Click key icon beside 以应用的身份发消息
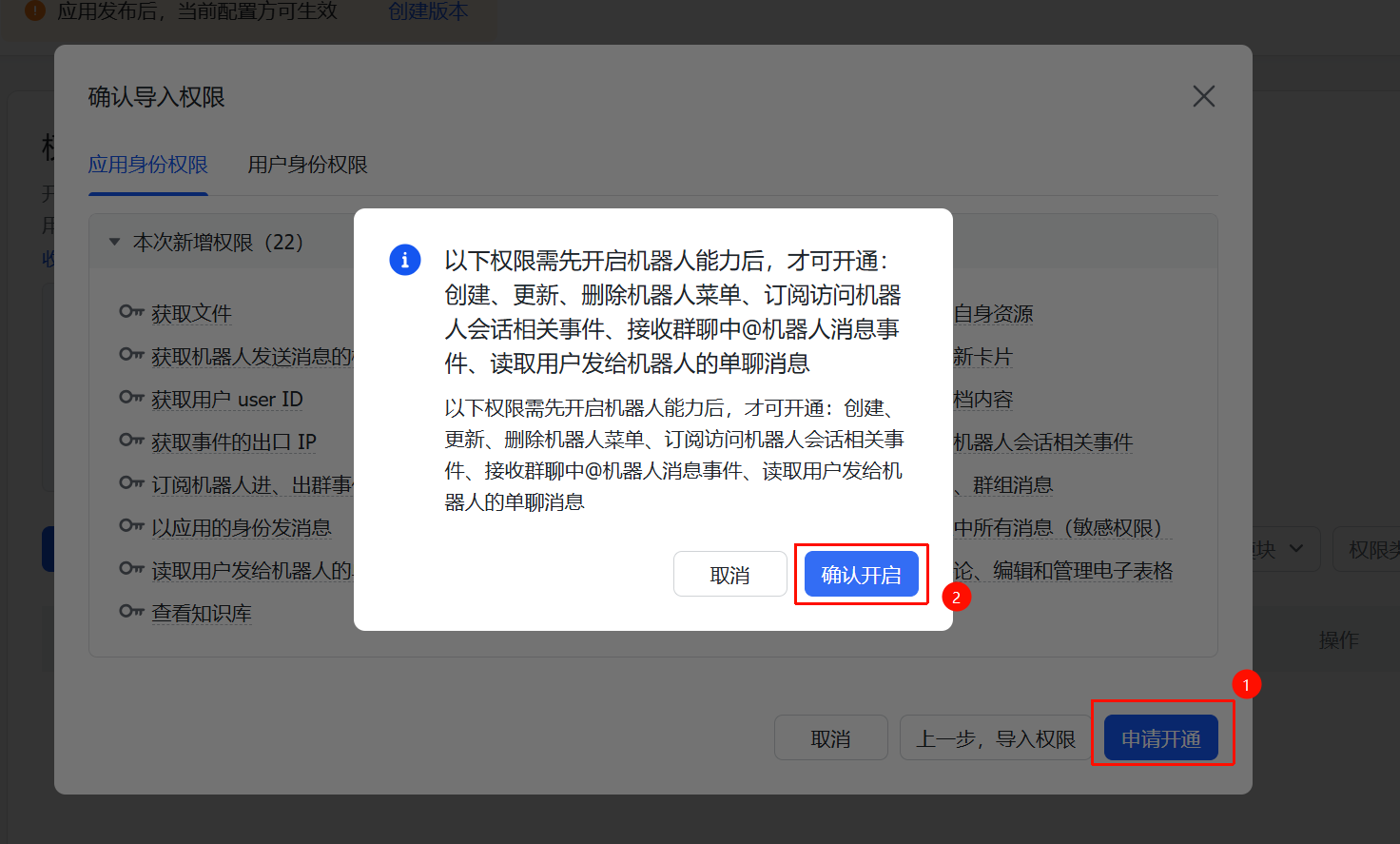Image resolution: width=1400 pixels, height=844 pixels. (x=131, y=526)
